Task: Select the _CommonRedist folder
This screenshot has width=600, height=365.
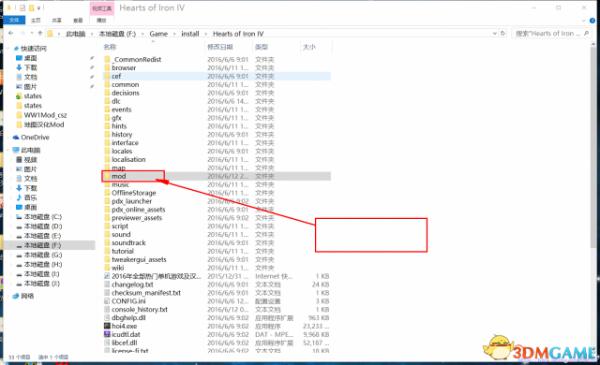Action: point(137,59)
